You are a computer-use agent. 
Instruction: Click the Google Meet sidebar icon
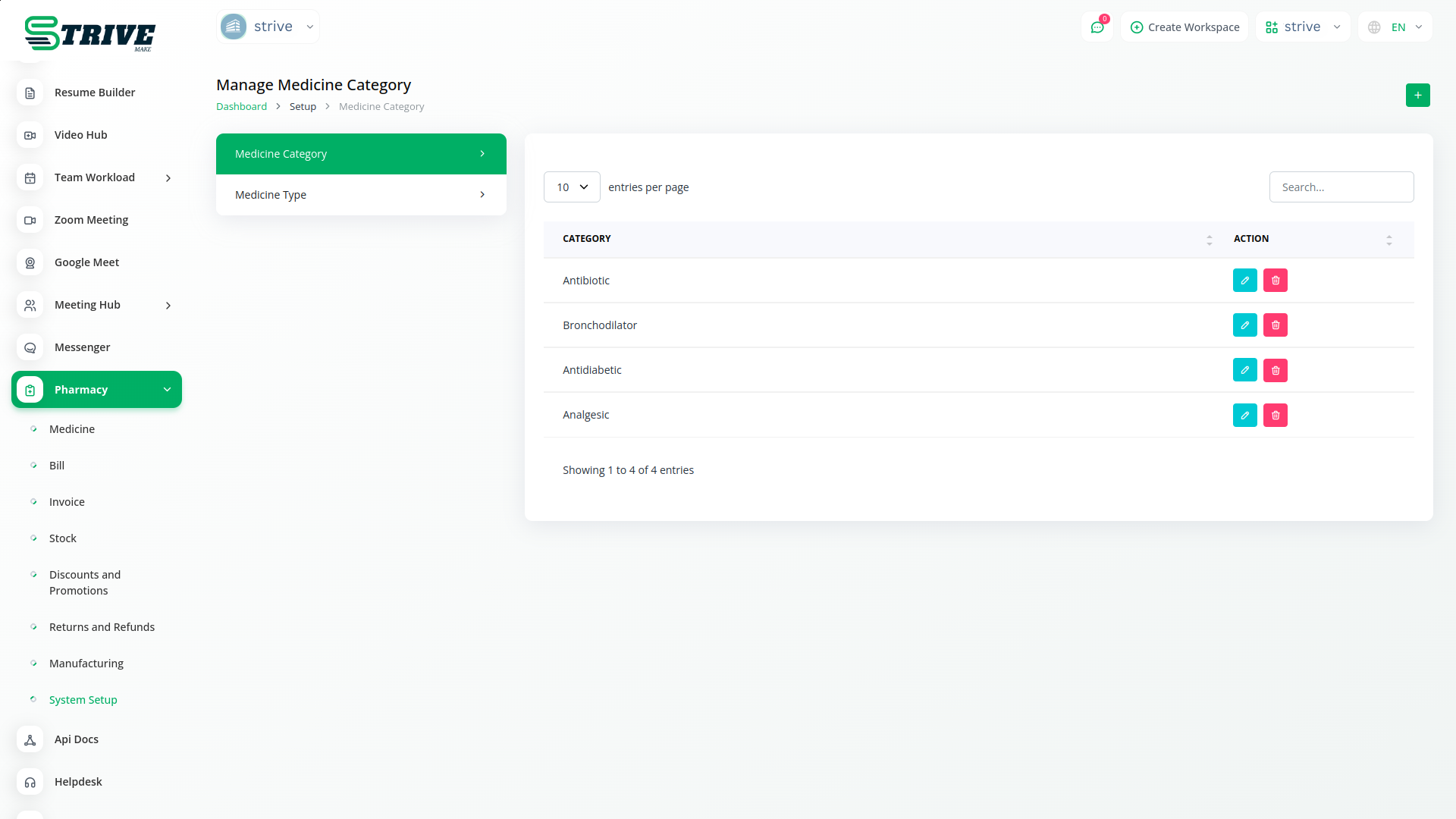pos(30,262)
